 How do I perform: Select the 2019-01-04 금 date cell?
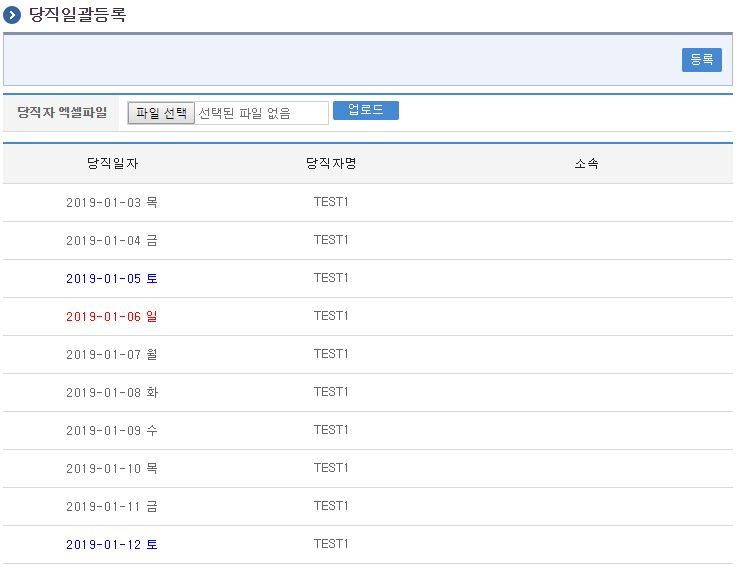coord(112,240)
